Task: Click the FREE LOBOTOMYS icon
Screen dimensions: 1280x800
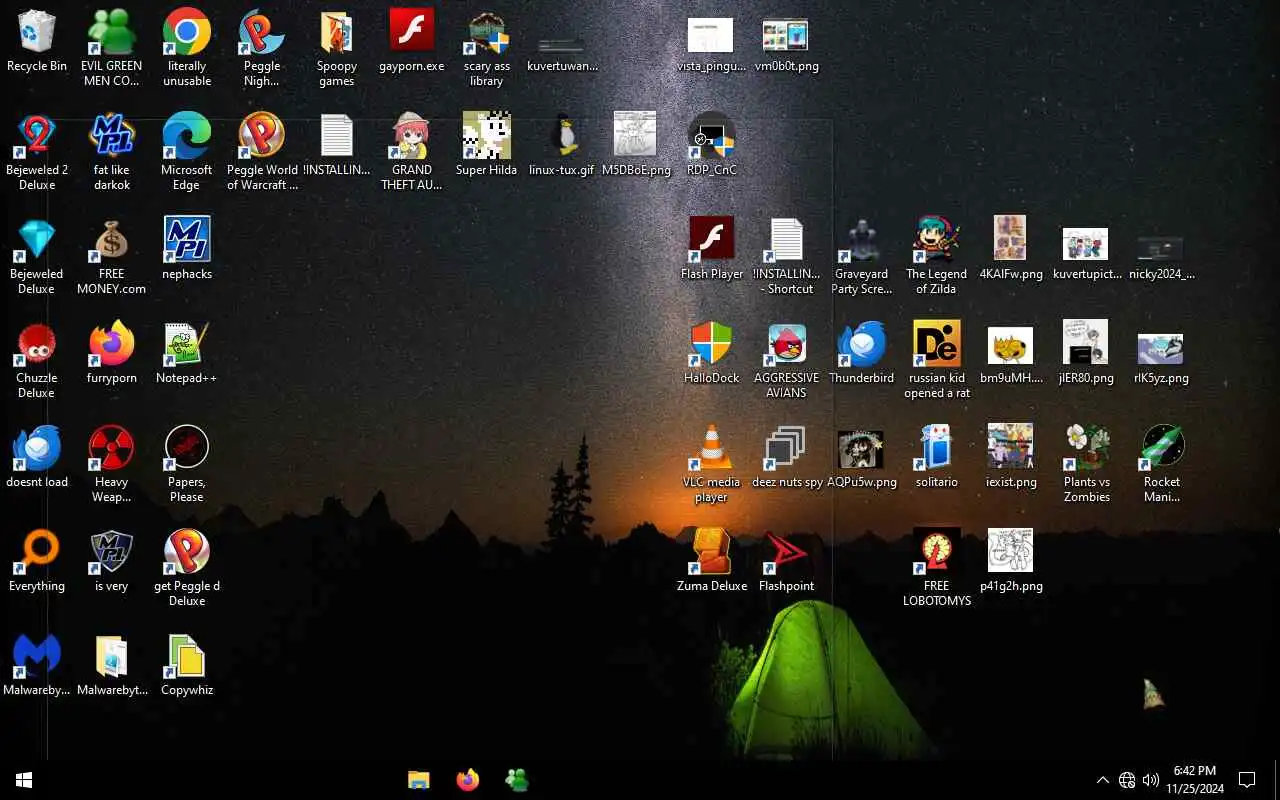Action: [937, 552]
